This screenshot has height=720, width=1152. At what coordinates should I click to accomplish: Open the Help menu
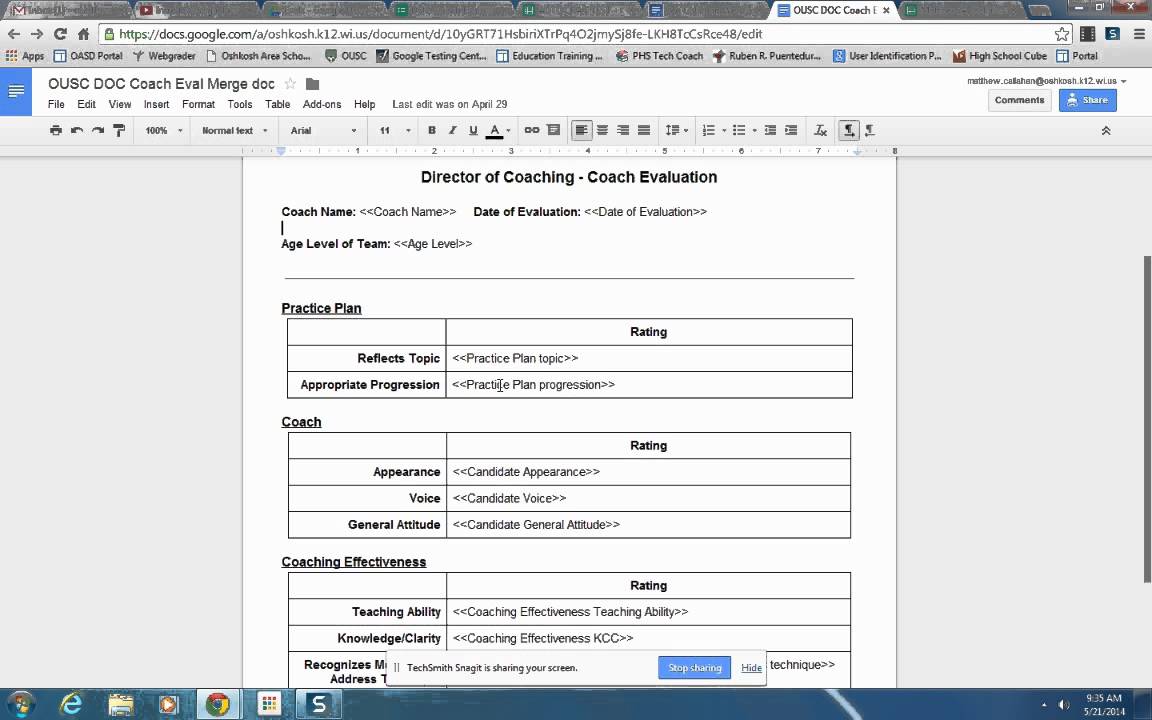pos(364,104)
